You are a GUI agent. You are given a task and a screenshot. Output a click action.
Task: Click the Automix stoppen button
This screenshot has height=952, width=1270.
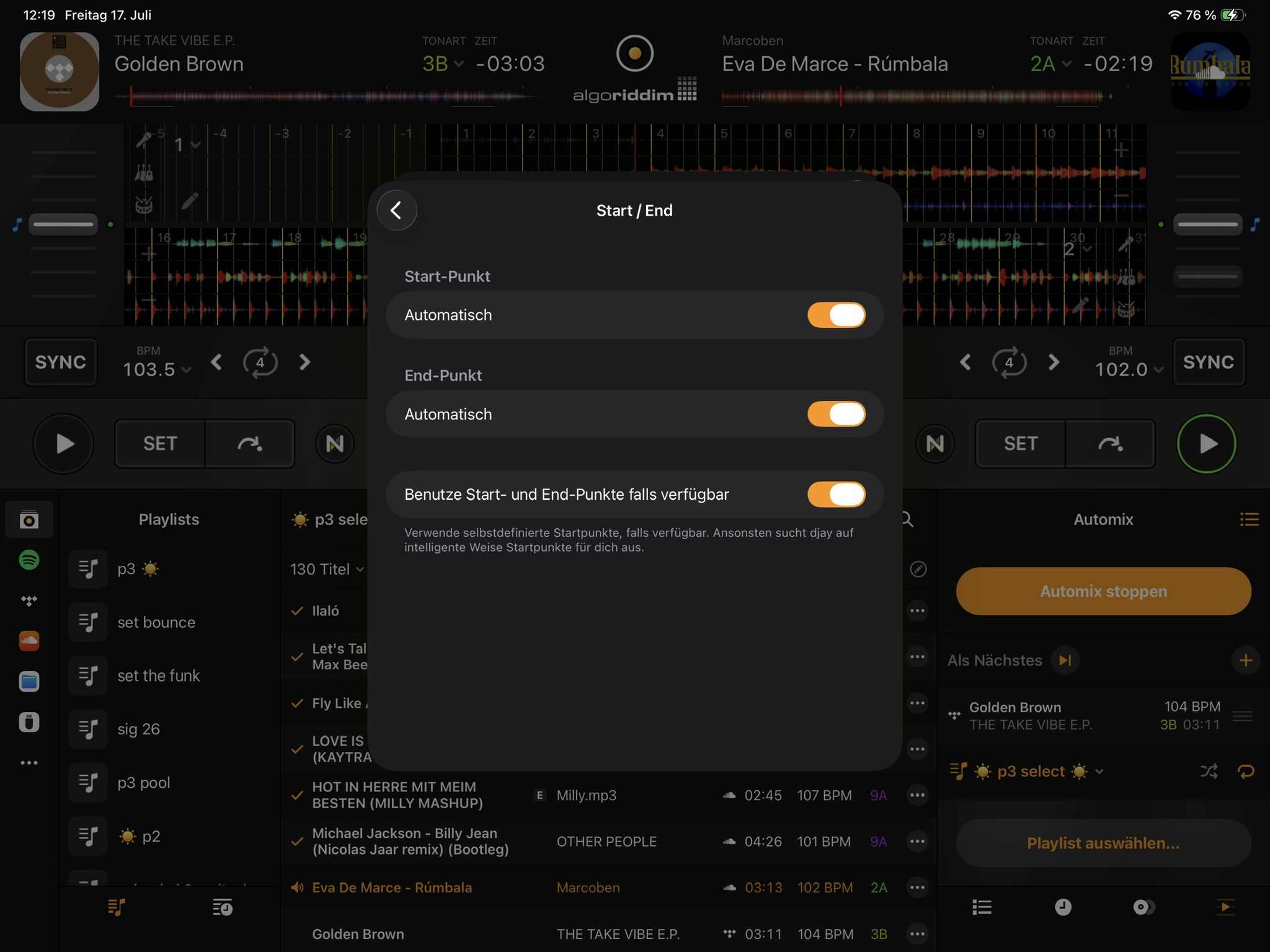coord(1103,591)
